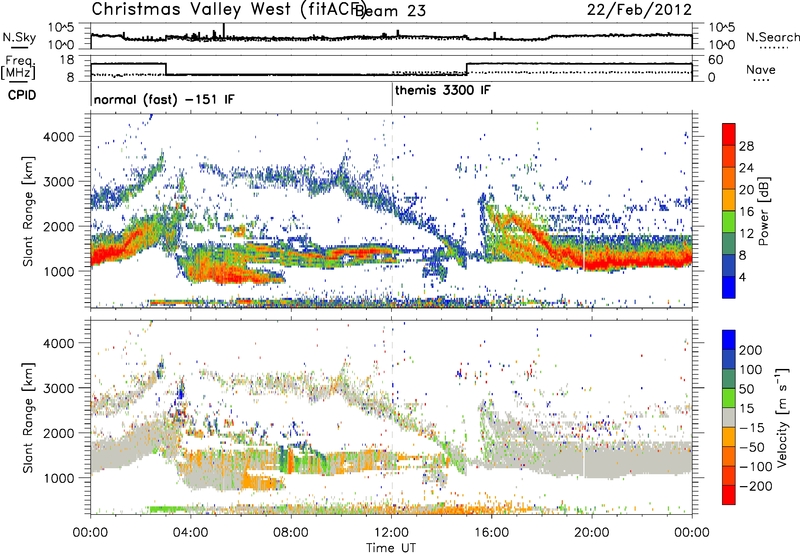Click the '200' Velocity colorbar tick label
The width and height of the screenshot is (800, 554).
(751, 350)
